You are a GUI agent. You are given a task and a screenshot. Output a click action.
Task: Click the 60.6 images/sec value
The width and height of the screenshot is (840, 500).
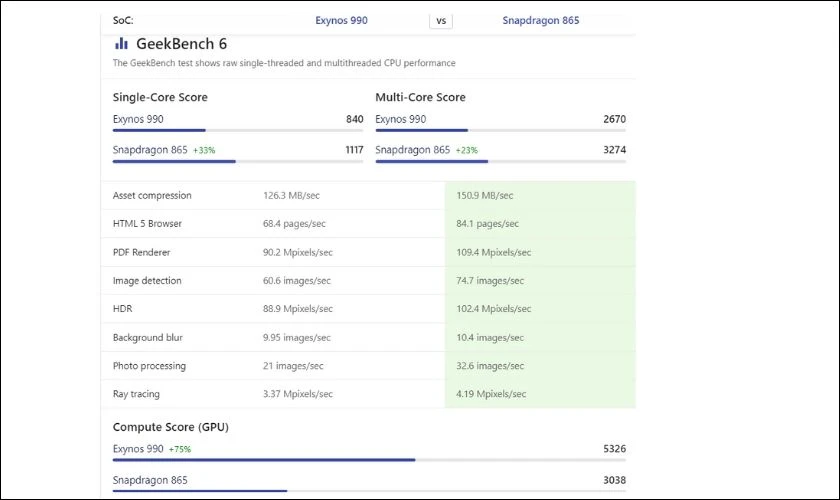pyautogui.click(x=297, y=280)
